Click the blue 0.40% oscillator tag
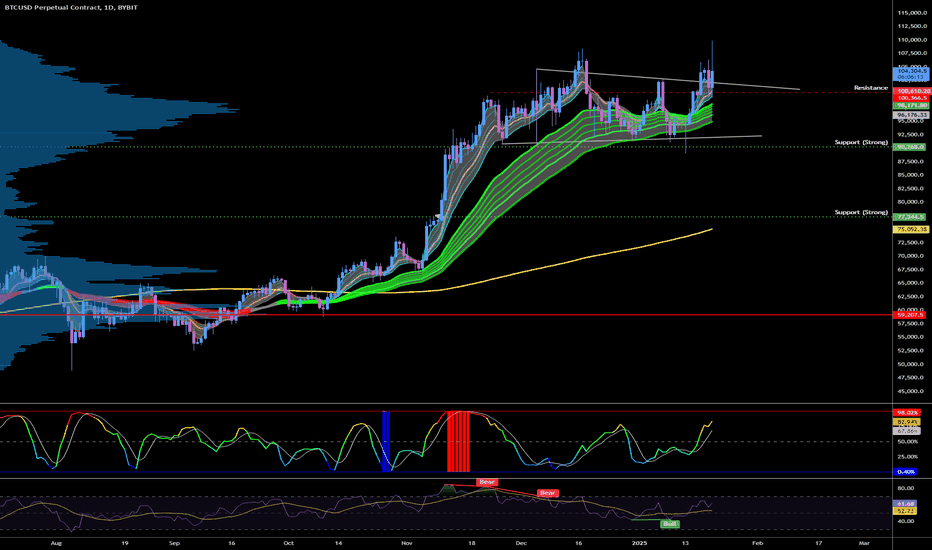The image size is (932, 550). coord(906,472)
